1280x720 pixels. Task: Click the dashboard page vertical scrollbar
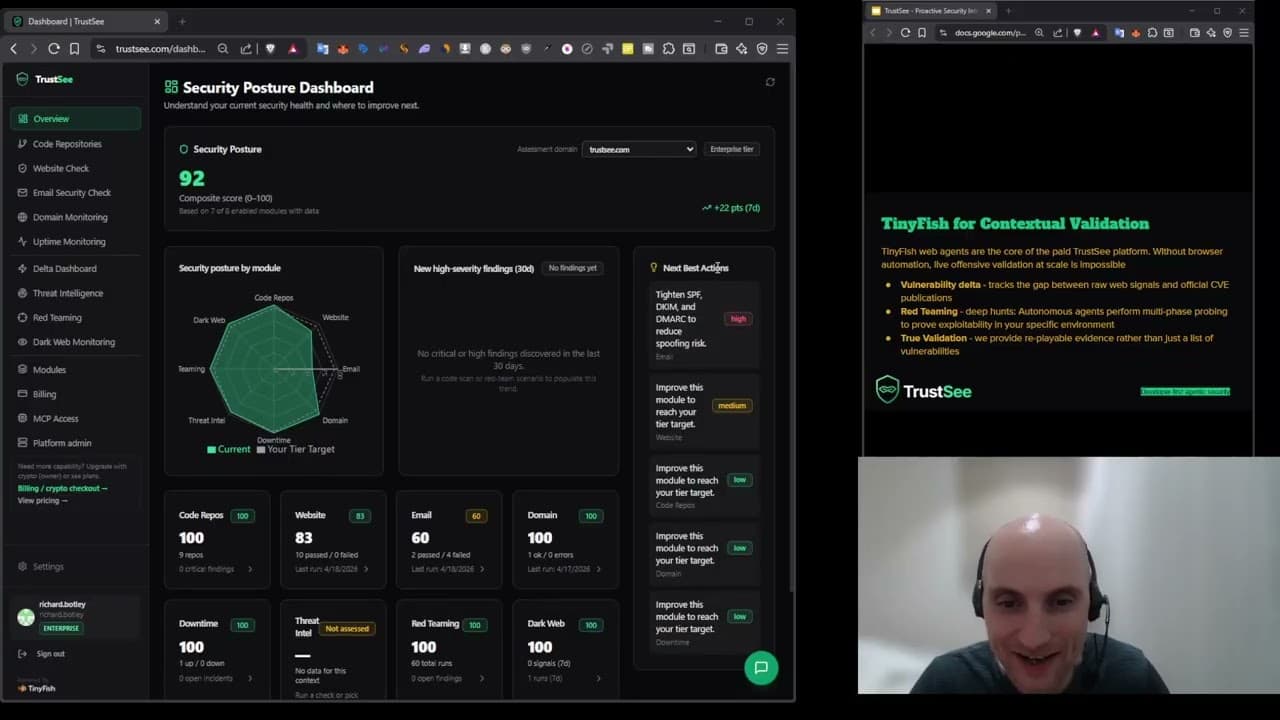[792, 330]
